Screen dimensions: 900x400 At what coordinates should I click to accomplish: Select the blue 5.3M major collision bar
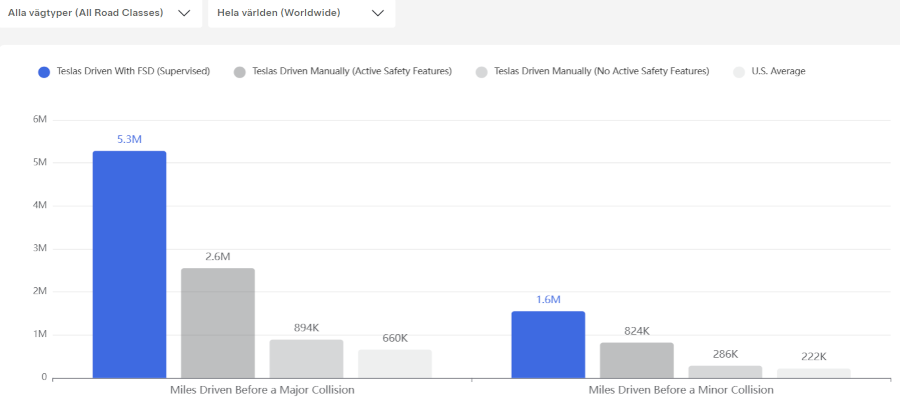pos(129,265)
